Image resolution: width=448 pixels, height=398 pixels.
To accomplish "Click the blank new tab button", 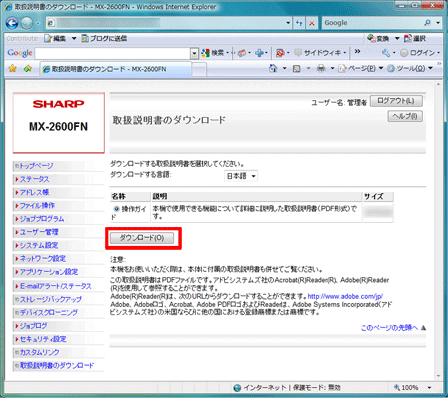I will [199, 69].
